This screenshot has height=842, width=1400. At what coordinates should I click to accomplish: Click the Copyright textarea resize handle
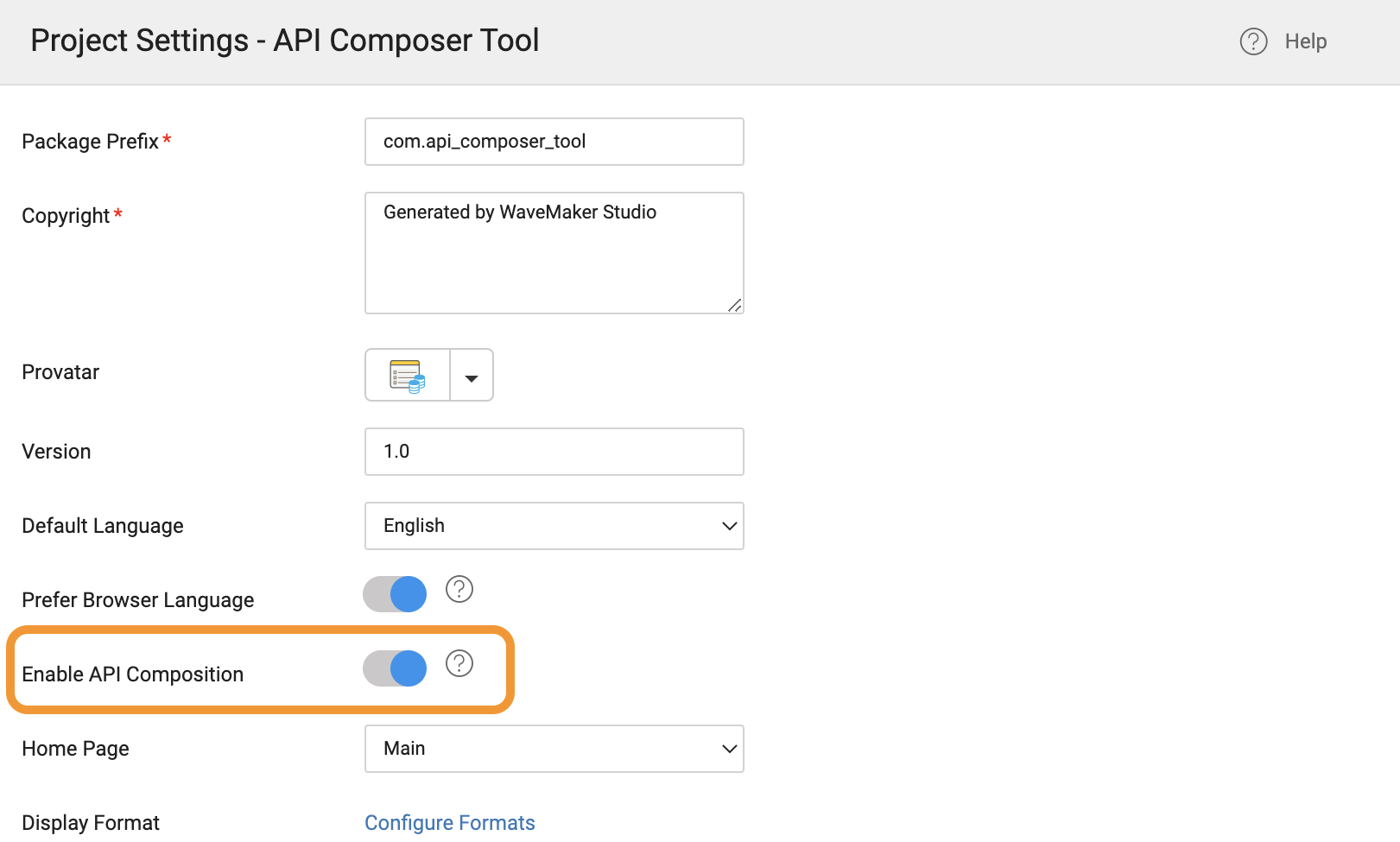click(x=735, y=305)
